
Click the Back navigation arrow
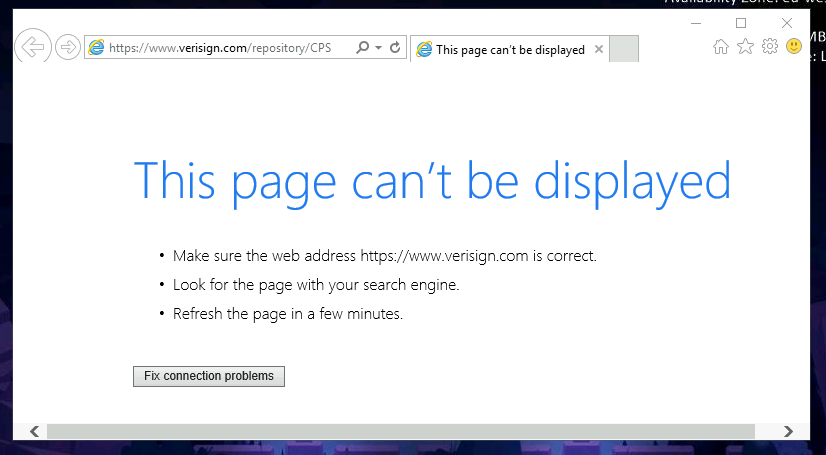(33, 46)
